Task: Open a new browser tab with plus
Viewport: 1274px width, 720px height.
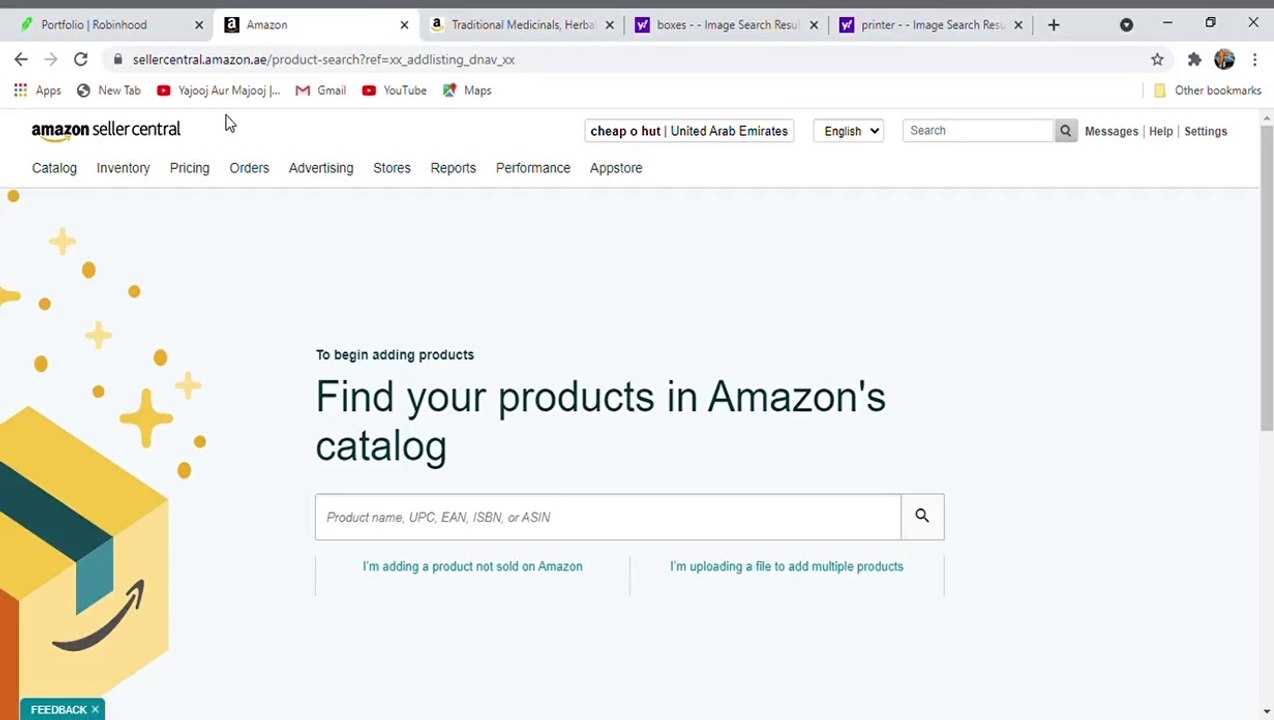Action: coord(1053,25)
